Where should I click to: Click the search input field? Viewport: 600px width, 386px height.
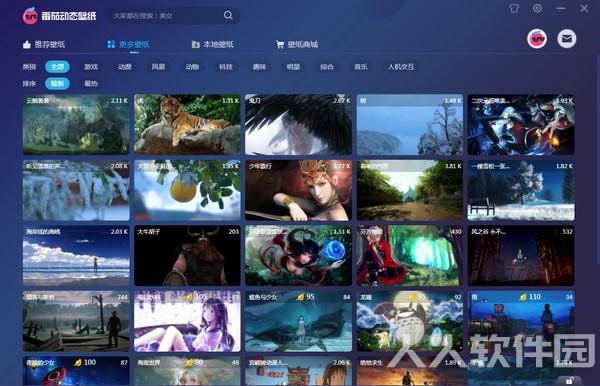point(166,16)
